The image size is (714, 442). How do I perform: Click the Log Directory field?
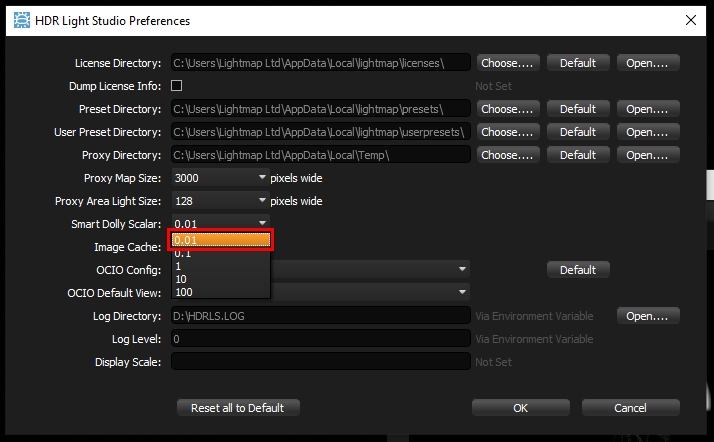pos(321,316)
